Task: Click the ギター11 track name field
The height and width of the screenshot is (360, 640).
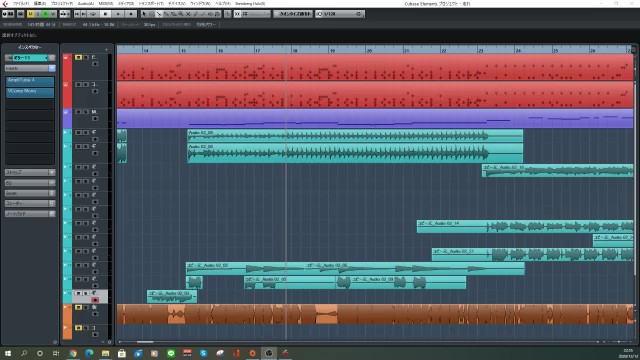Action: 30,58
